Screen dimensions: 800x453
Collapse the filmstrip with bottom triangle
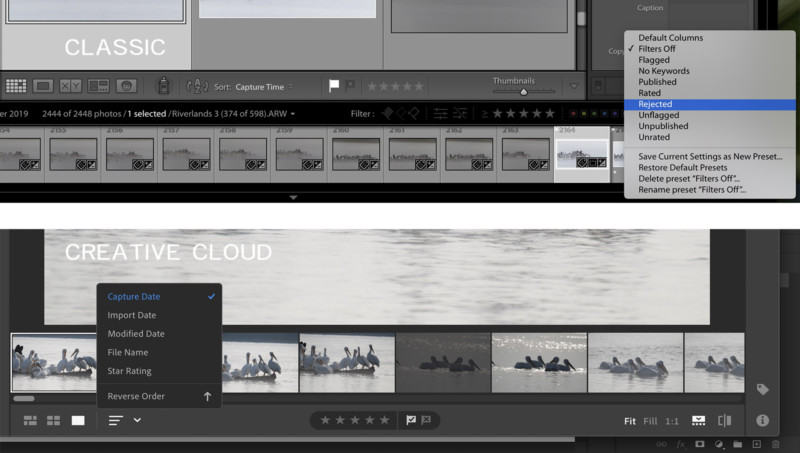pyautogui.click(x=293, y=197)
